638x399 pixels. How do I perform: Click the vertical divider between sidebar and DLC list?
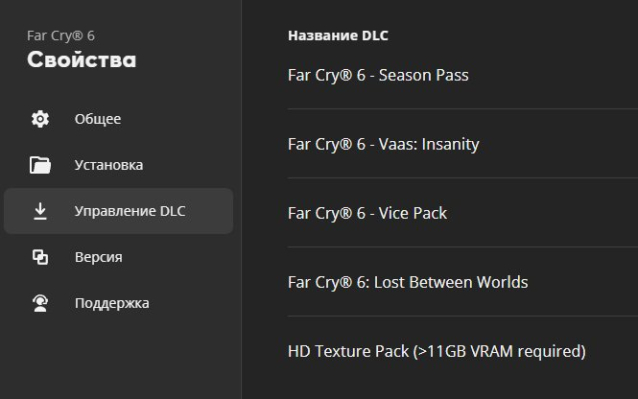(x=242, y=199)
